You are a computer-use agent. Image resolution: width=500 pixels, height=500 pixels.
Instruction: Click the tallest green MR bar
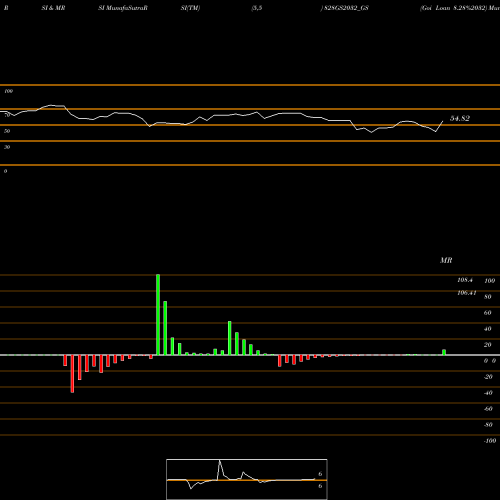tap(158, 315)
